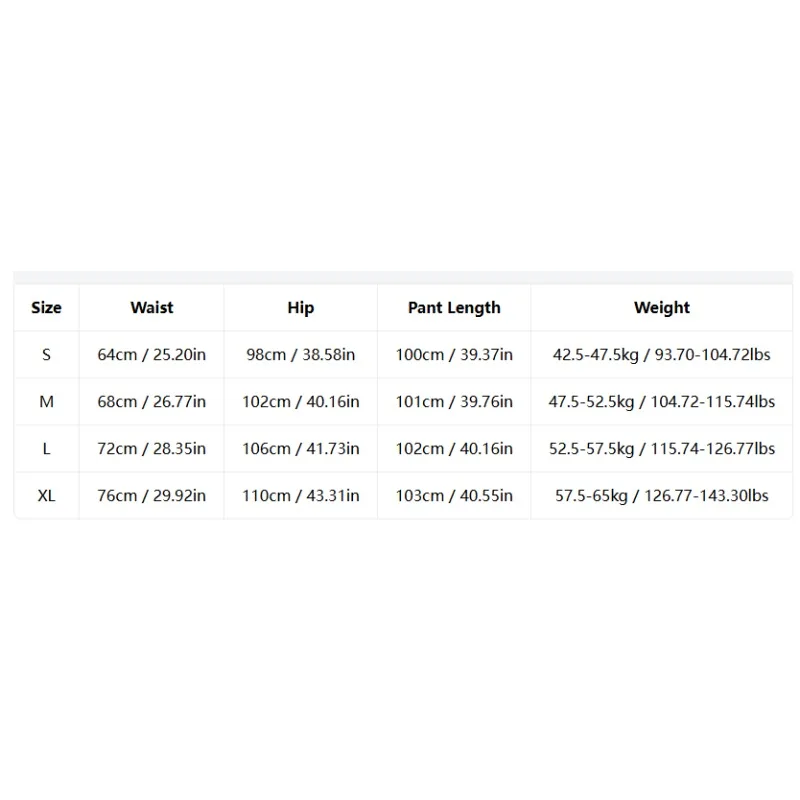This screenshot has height=800, width=800.
Task: Click the Hip column header
Action: point(301,308)
